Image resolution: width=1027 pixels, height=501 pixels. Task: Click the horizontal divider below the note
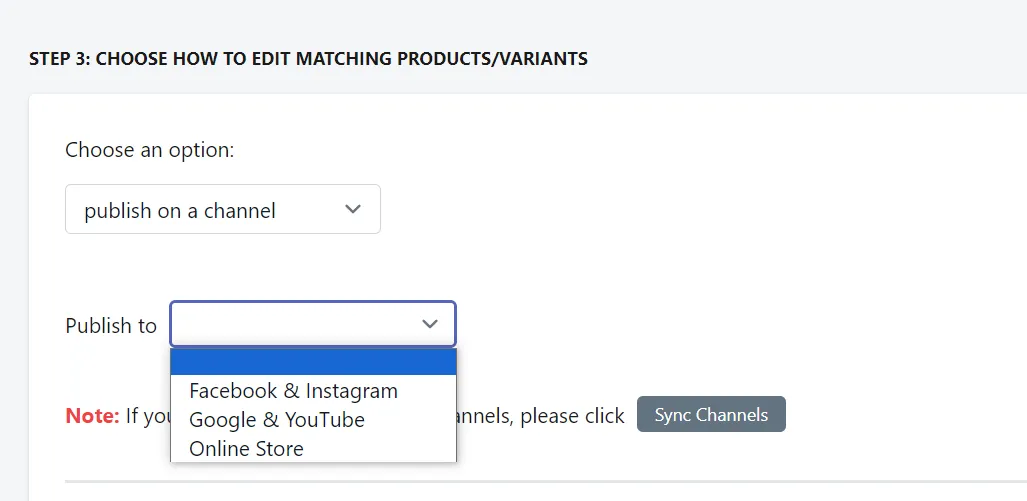[546, 481]
